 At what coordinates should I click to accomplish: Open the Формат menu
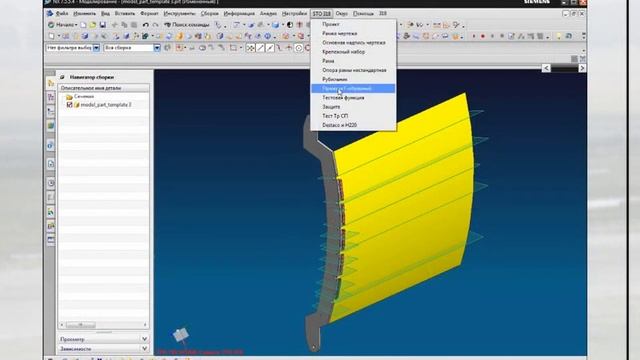coord(149,13)
